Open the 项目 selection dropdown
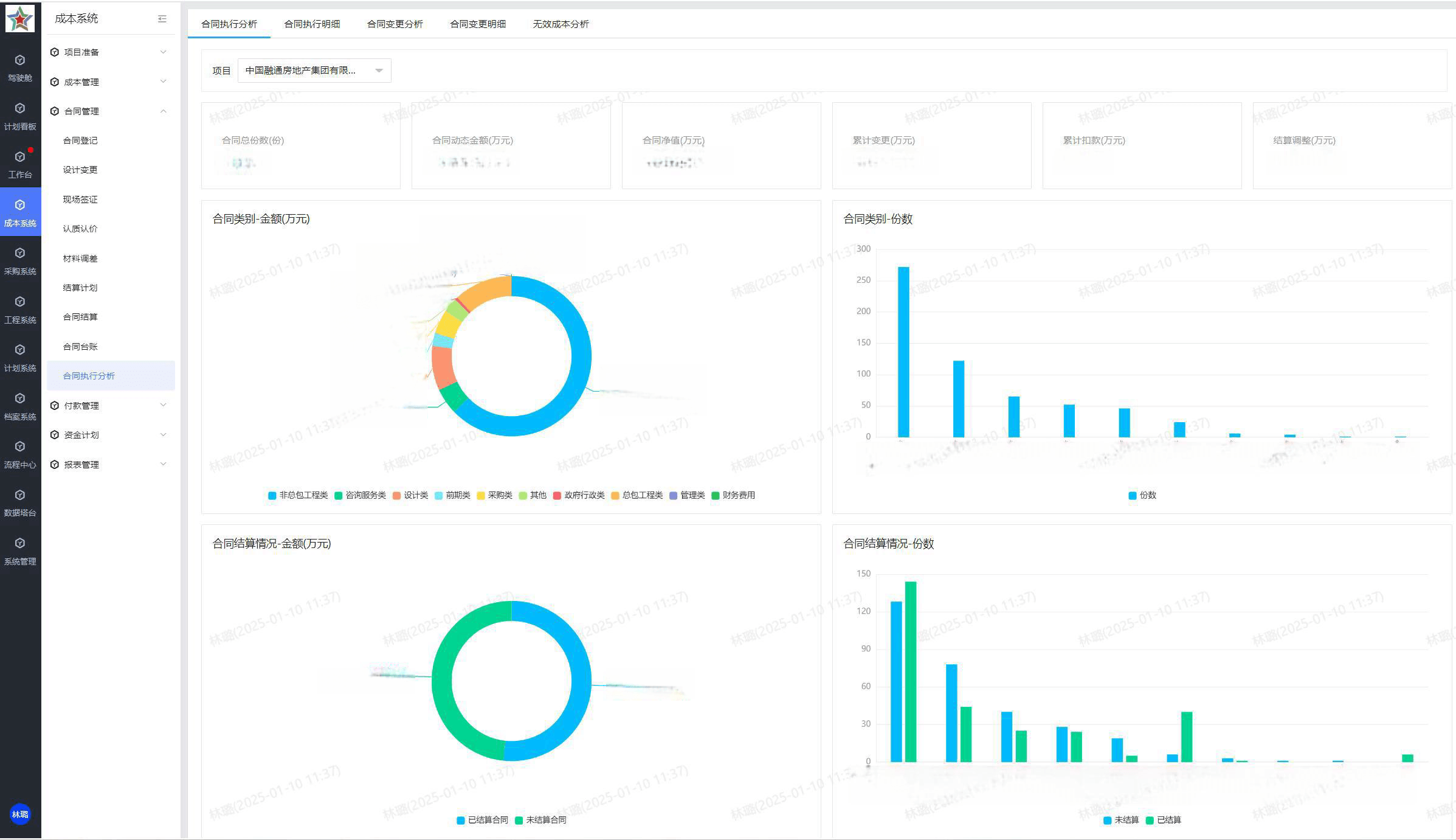 [314, 71]
